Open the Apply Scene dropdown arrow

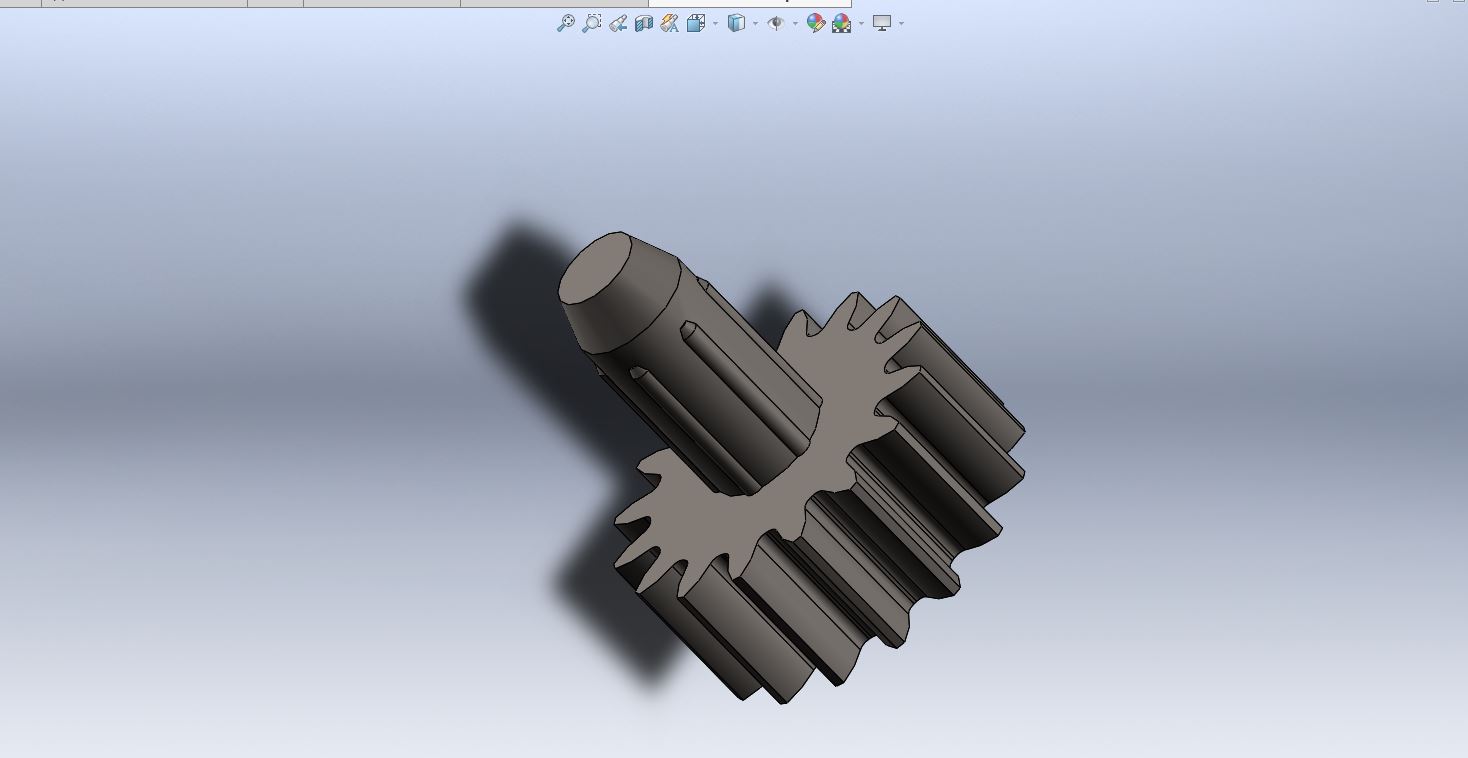pos(862,23)
